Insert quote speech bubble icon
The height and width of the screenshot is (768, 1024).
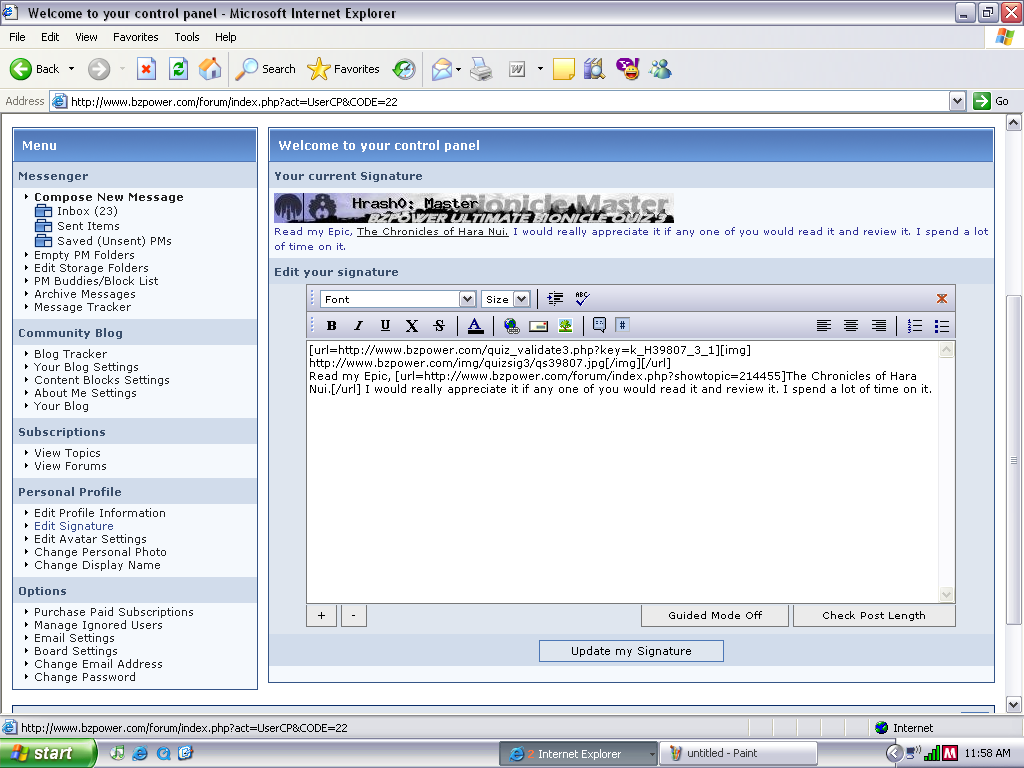coord(600,325)
